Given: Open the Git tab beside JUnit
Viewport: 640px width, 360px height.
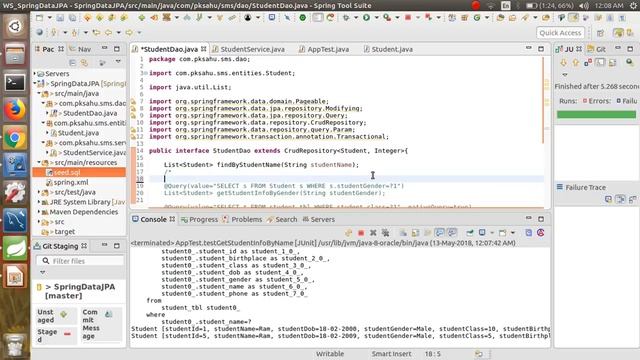Looking at the screenshot, I should 596,49.
